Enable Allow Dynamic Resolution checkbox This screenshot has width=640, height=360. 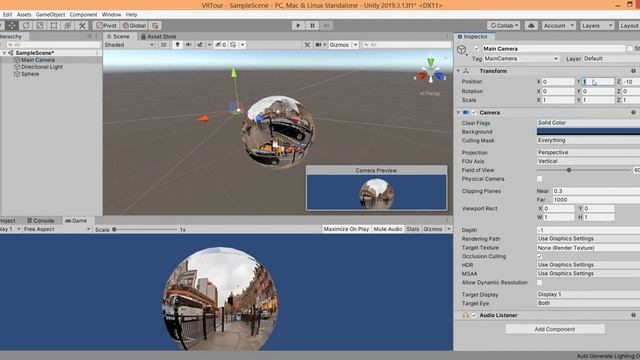coord(540,282)
